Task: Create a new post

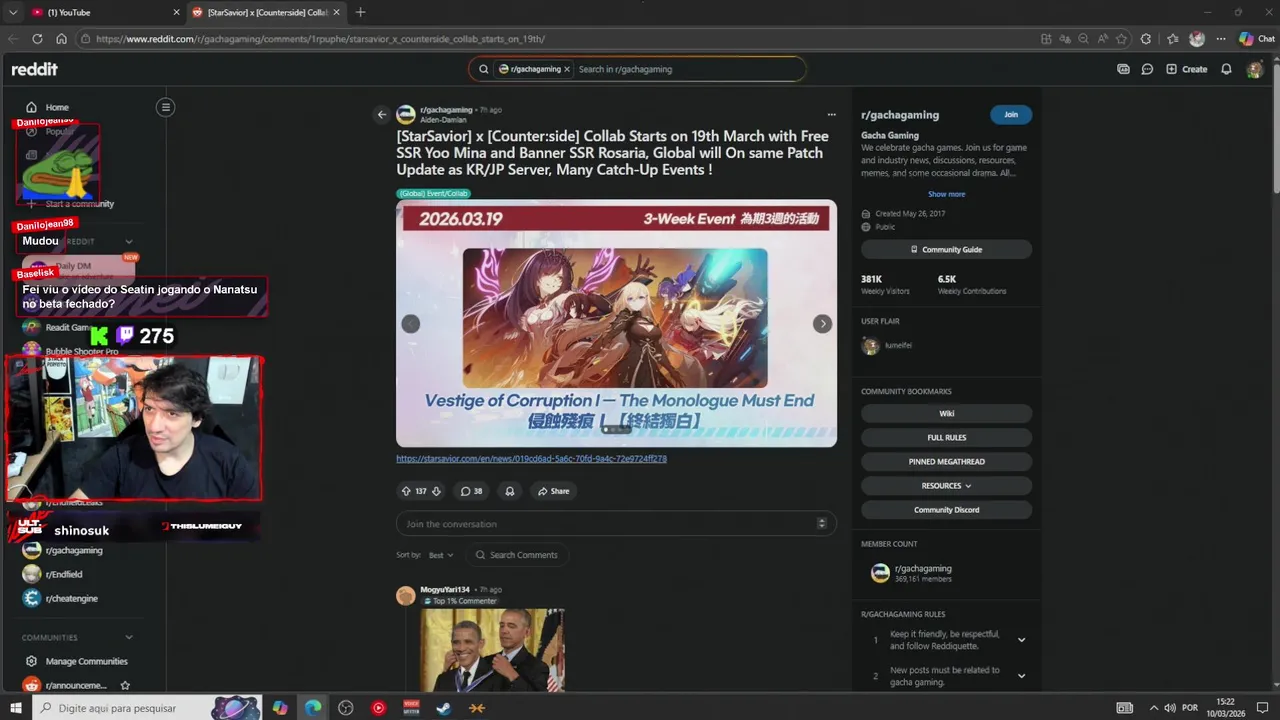Action: 1186,69
